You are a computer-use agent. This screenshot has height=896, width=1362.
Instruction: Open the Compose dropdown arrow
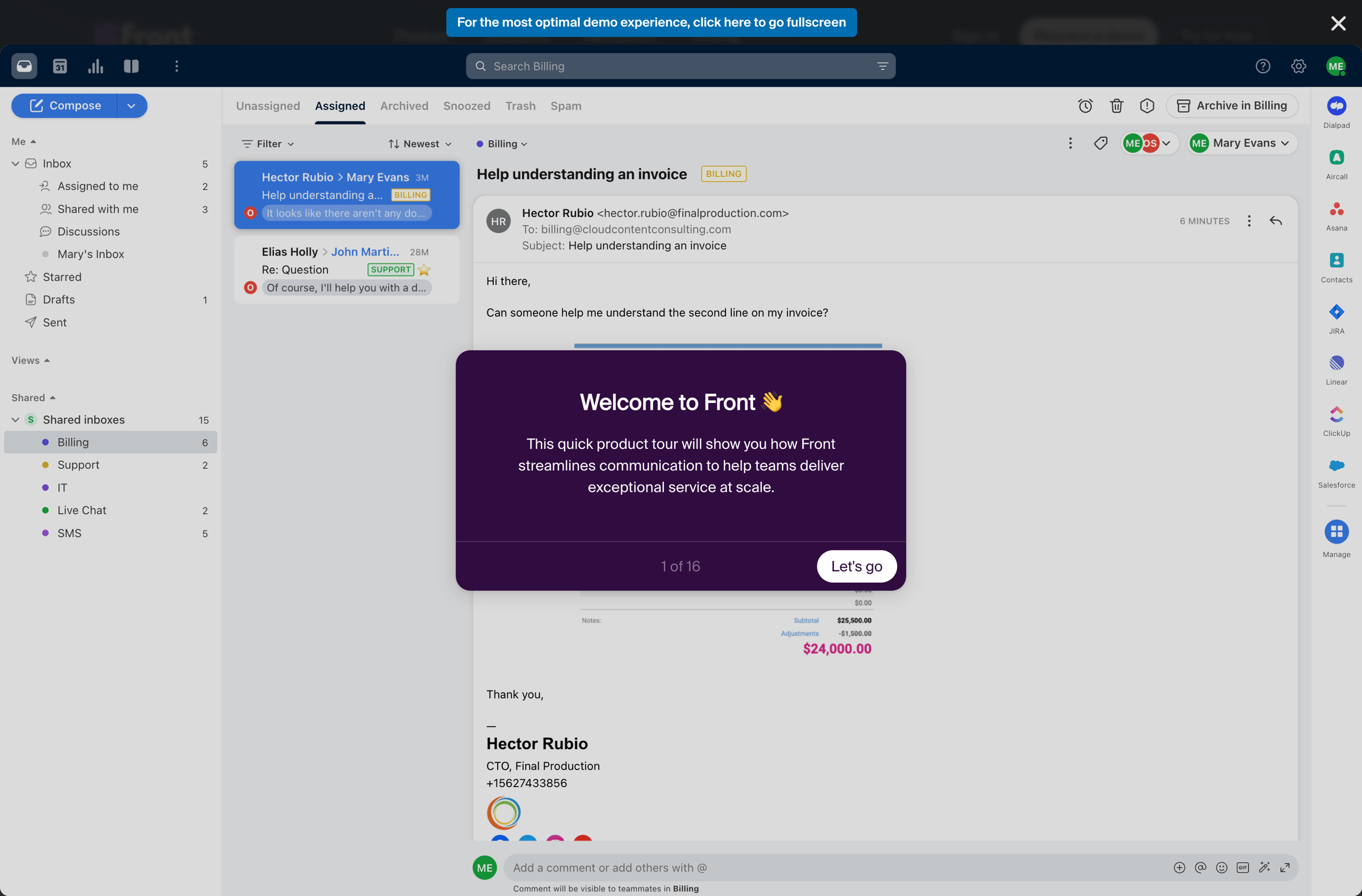pyautogui.click(x=132, y=106)
